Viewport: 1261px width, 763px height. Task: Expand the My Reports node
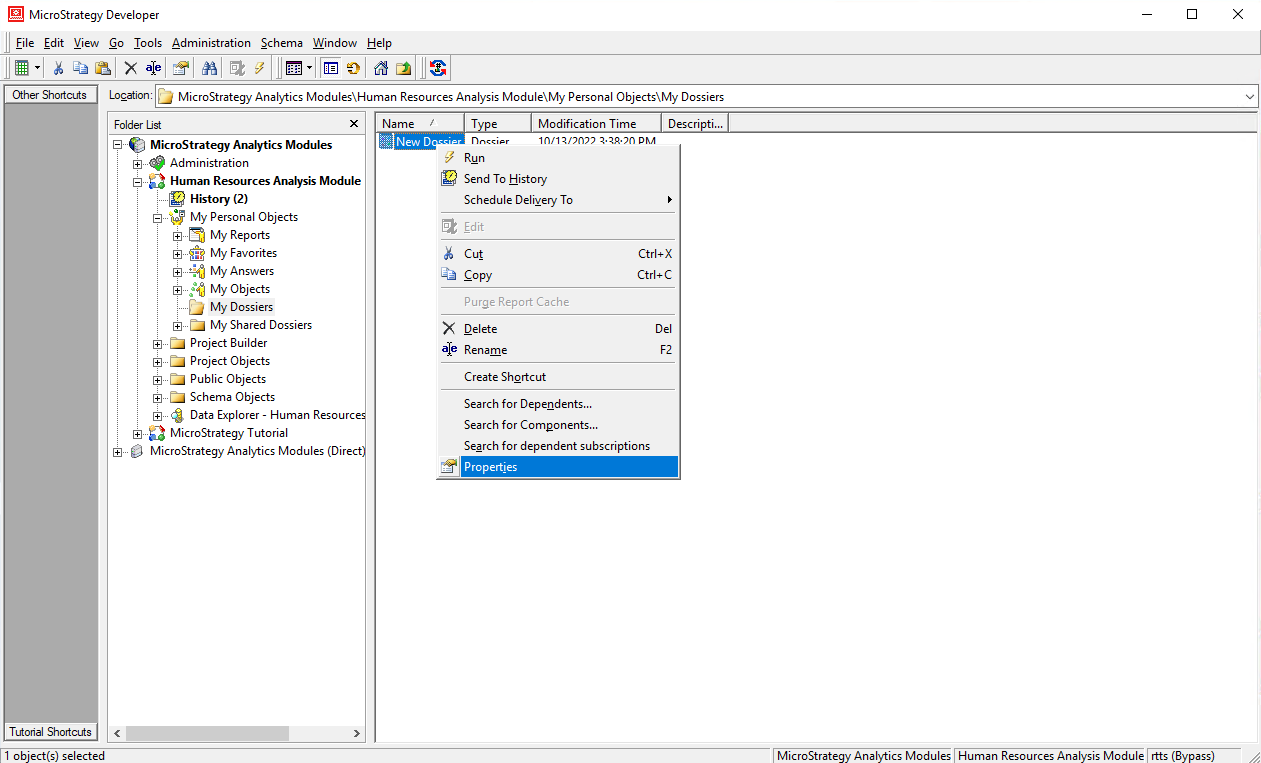coord(178,235)
